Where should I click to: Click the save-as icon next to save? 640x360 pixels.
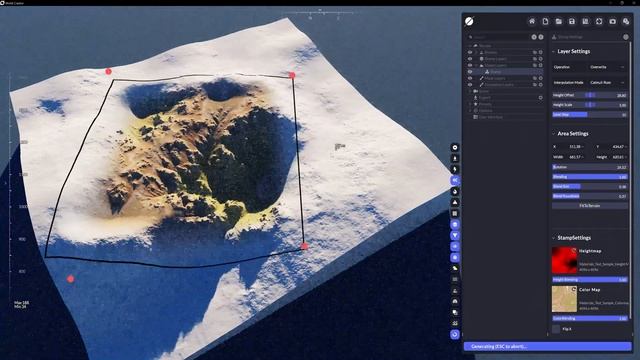585,21
